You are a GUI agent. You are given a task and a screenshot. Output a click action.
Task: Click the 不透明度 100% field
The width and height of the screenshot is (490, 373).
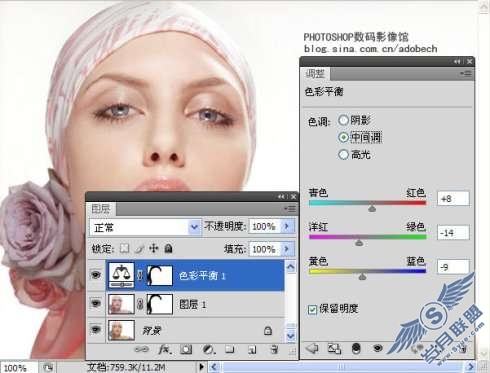click(265, 226)
